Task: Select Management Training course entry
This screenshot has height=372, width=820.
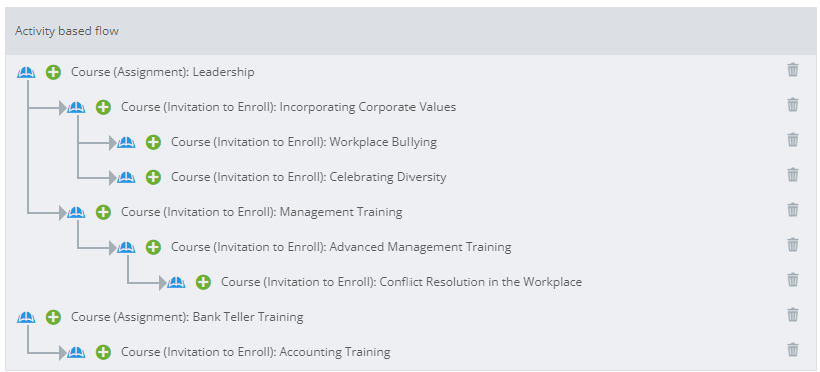Action: 261,212
